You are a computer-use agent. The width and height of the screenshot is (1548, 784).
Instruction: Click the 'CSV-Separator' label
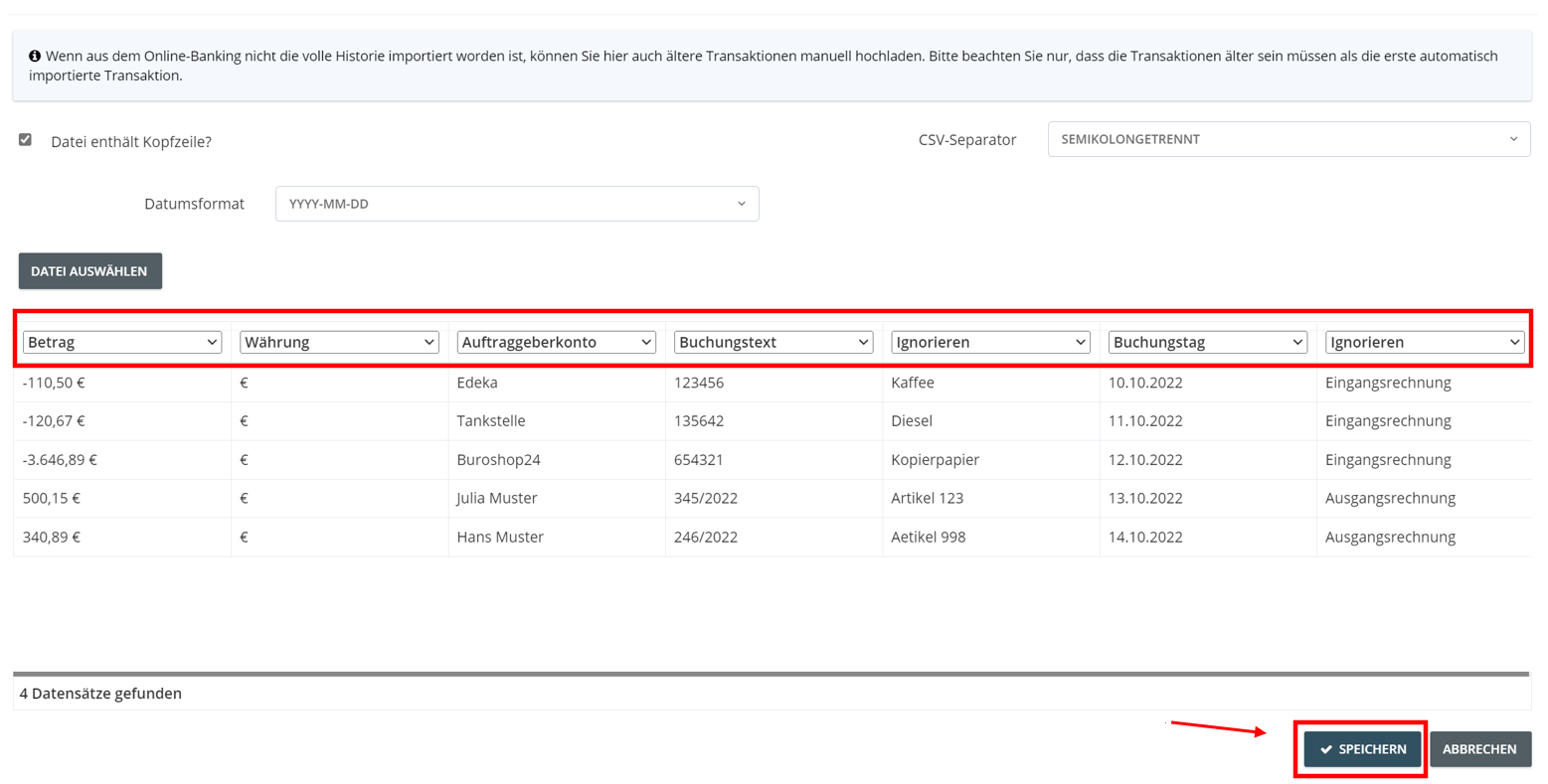(x=967, y=140)
